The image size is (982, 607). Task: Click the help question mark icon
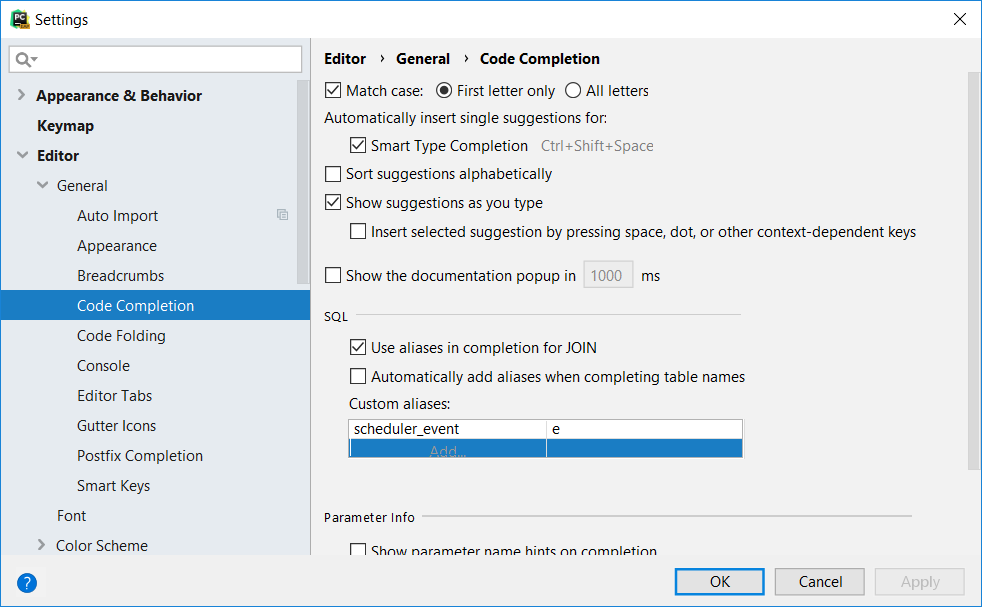pyautogui.click(x=27, y=583)
